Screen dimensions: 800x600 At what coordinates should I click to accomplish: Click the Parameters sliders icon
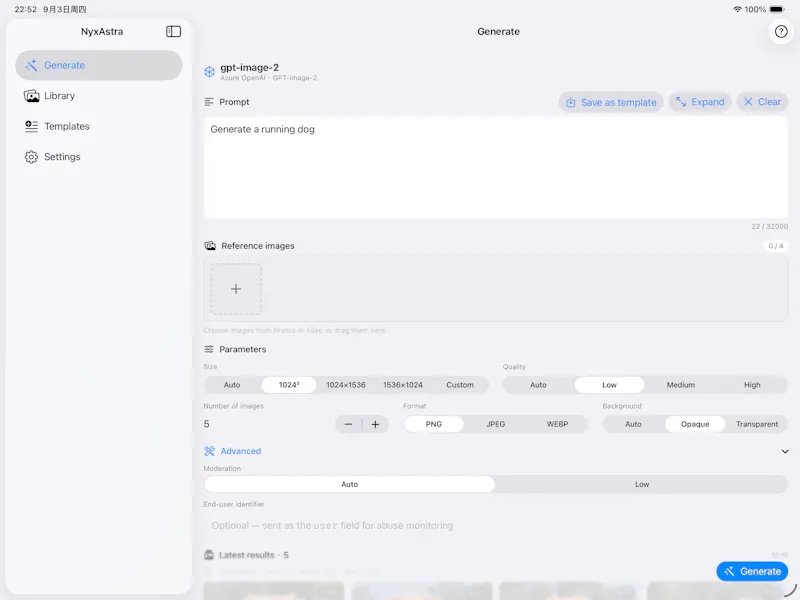point(209,349)
